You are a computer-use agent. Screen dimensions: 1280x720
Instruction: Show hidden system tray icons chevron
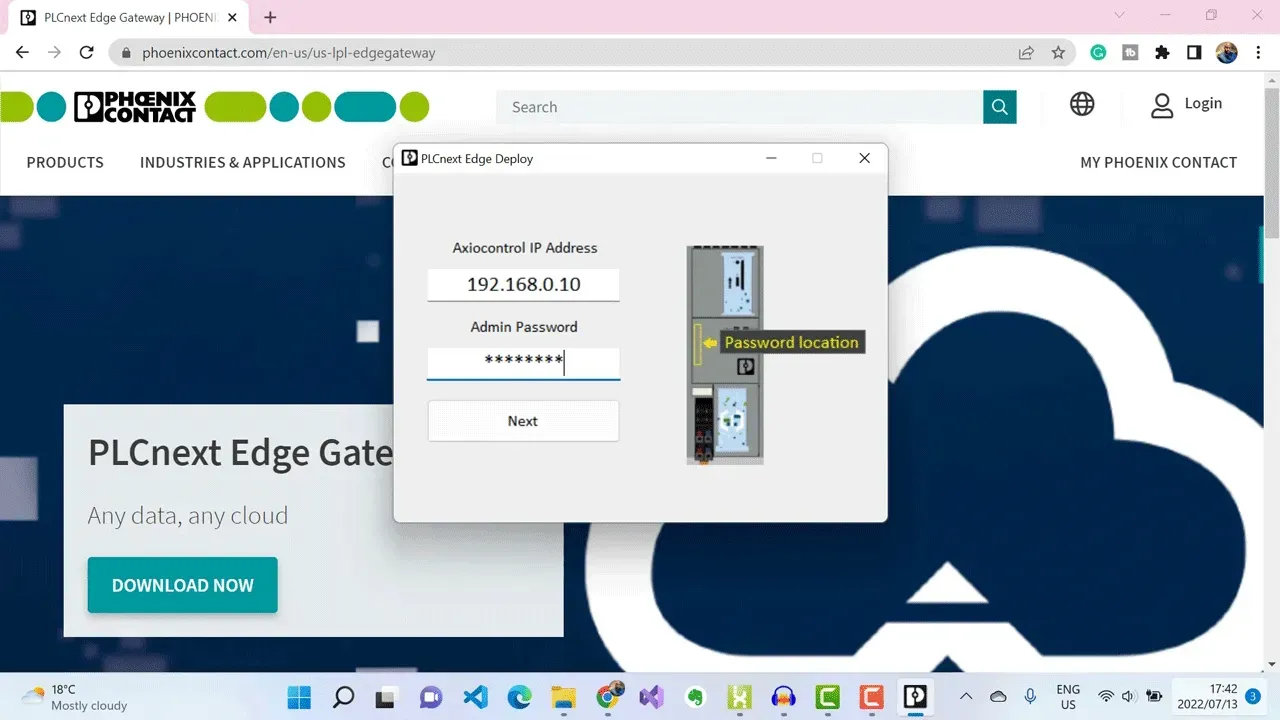click(x=966, y=696)
